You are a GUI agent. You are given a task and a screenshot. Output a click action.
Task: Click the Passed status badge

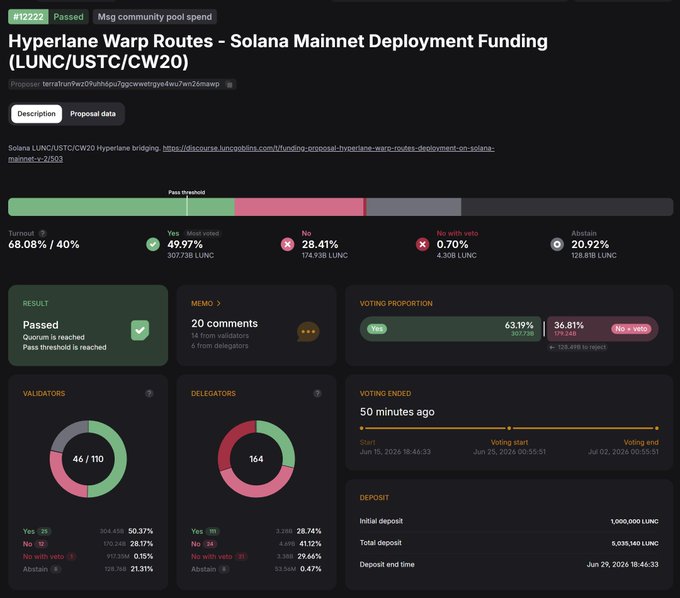coord(69,17)
